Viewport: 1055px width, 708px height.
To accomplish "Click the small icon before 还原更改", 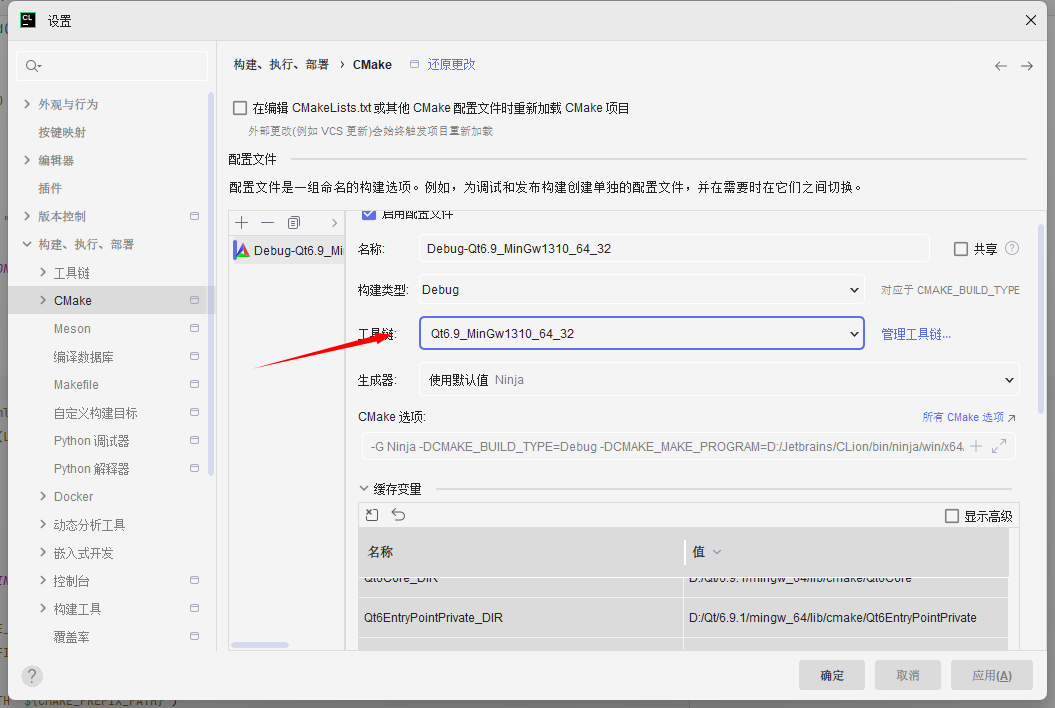I will tap(414, 65).
